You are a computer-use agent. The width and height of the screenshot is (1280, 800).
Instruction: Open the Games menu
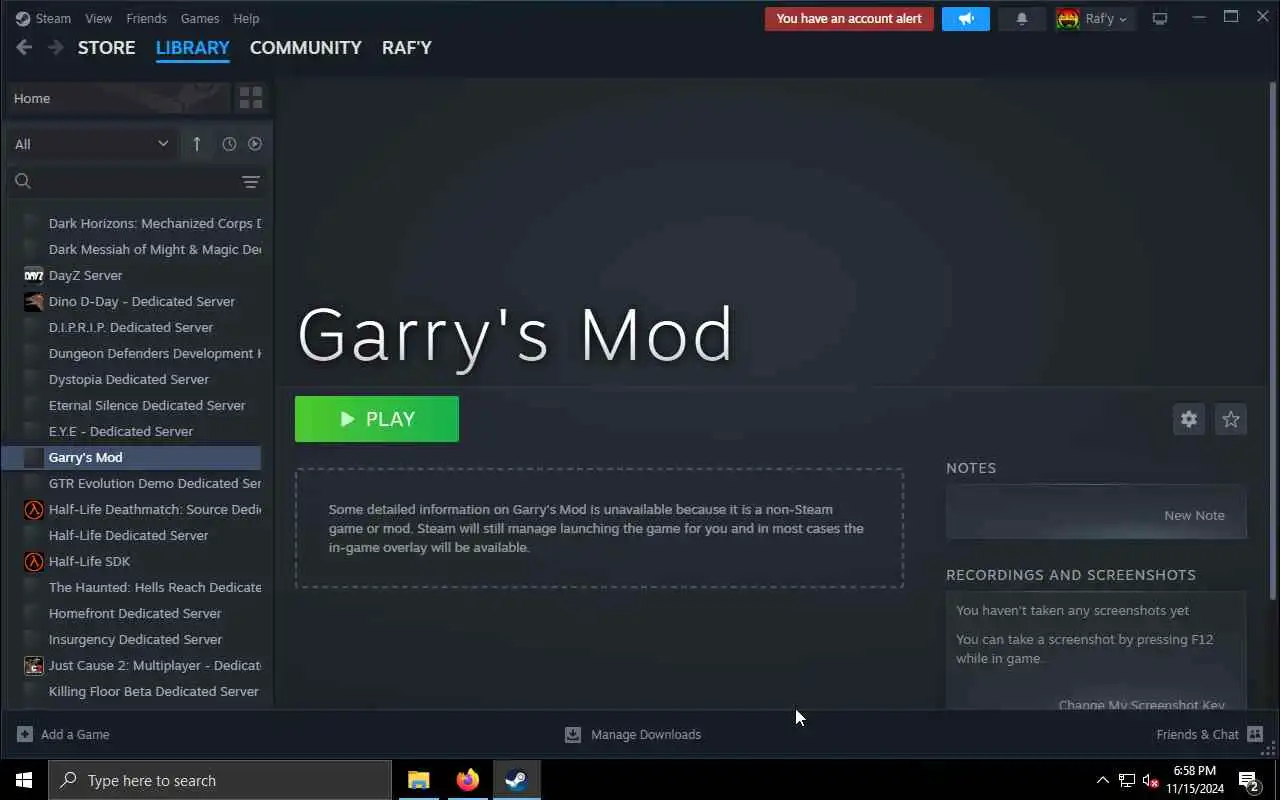click(200, 18)
